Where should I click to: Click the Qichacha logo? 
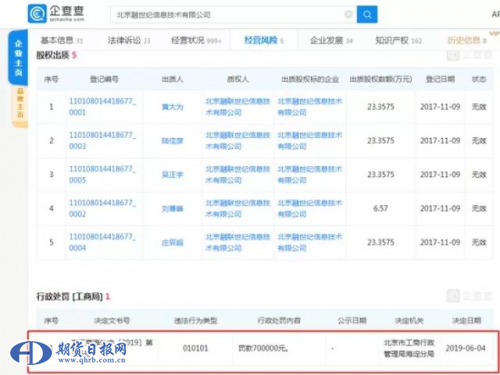pos(56,14)
